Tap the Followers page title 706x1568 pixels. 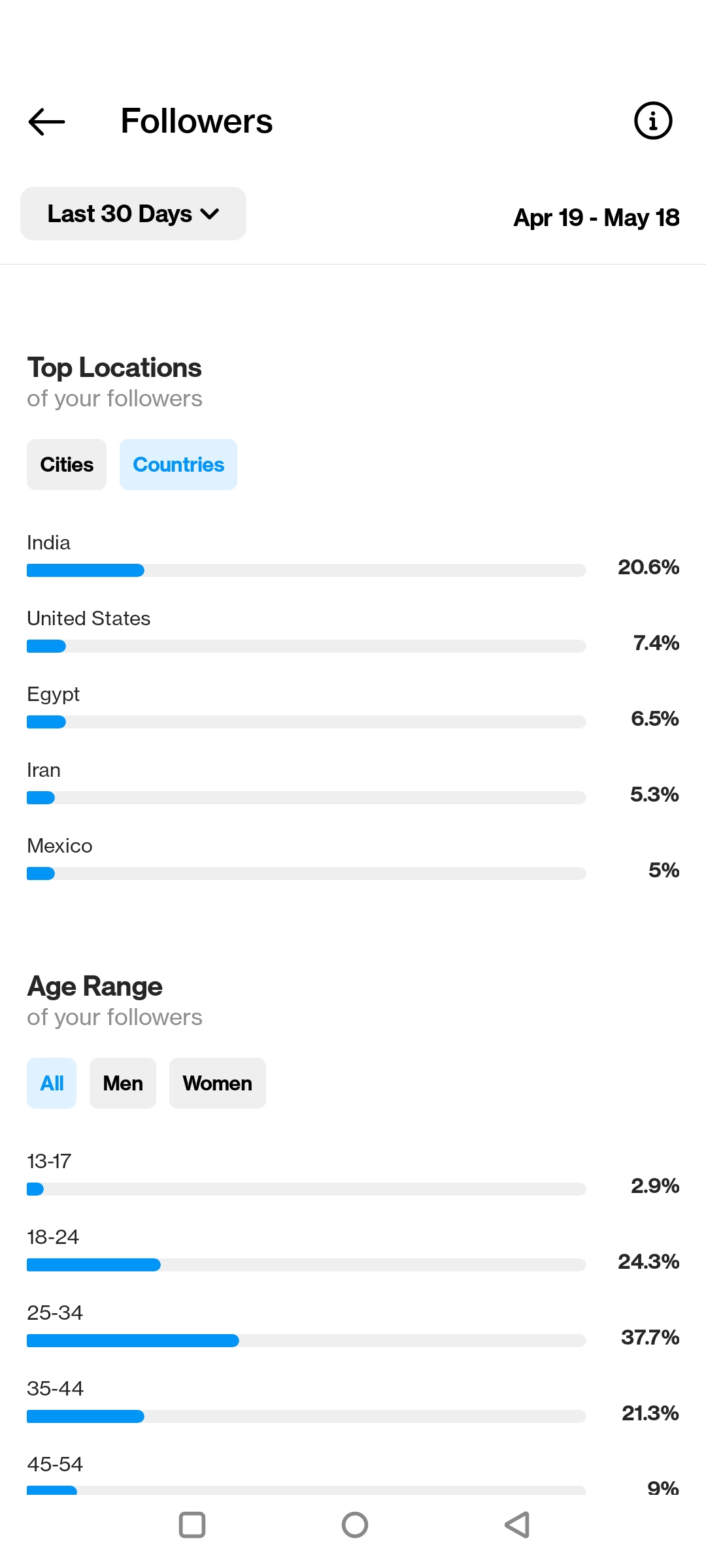coord(197,122)
